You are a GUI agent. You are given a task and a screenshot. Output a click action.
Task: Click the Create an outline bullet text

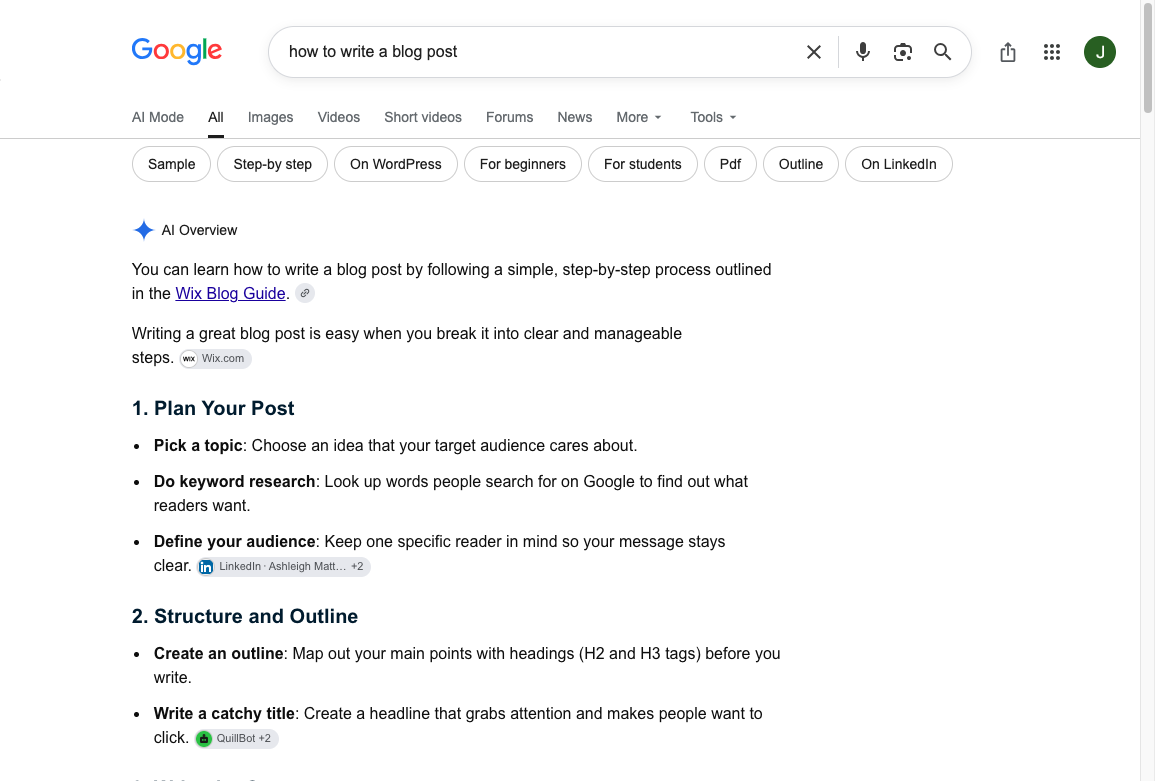(467, 665)
